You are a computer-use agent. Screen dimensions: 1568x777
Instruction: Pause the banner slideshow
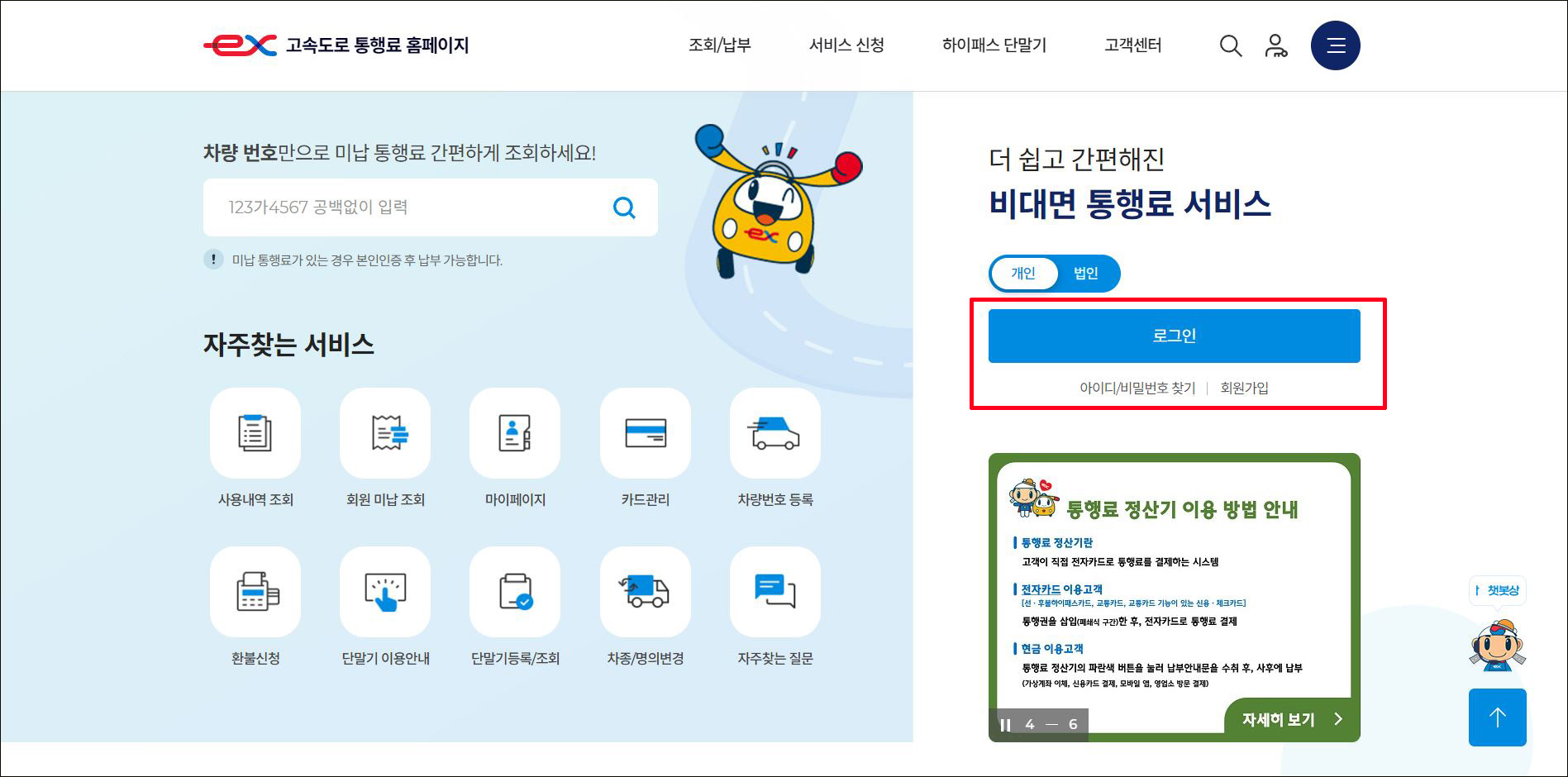point(1005,725)
